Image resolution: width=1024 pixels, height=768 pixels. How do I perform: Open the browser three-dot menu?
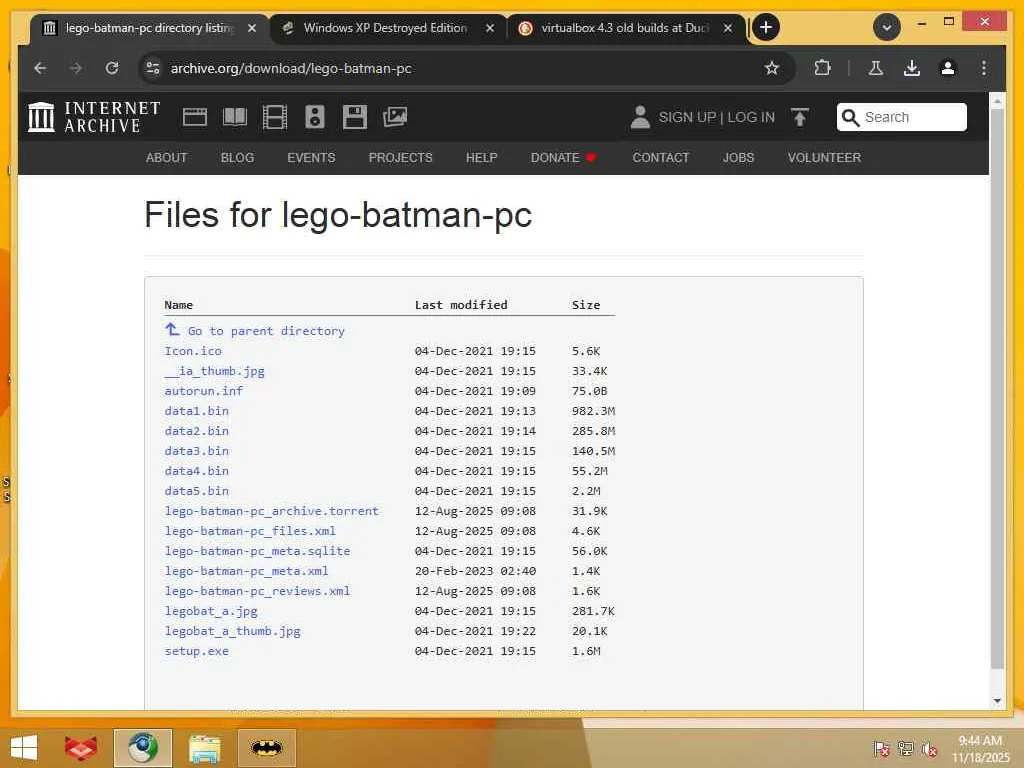click(x=984, y=68)
